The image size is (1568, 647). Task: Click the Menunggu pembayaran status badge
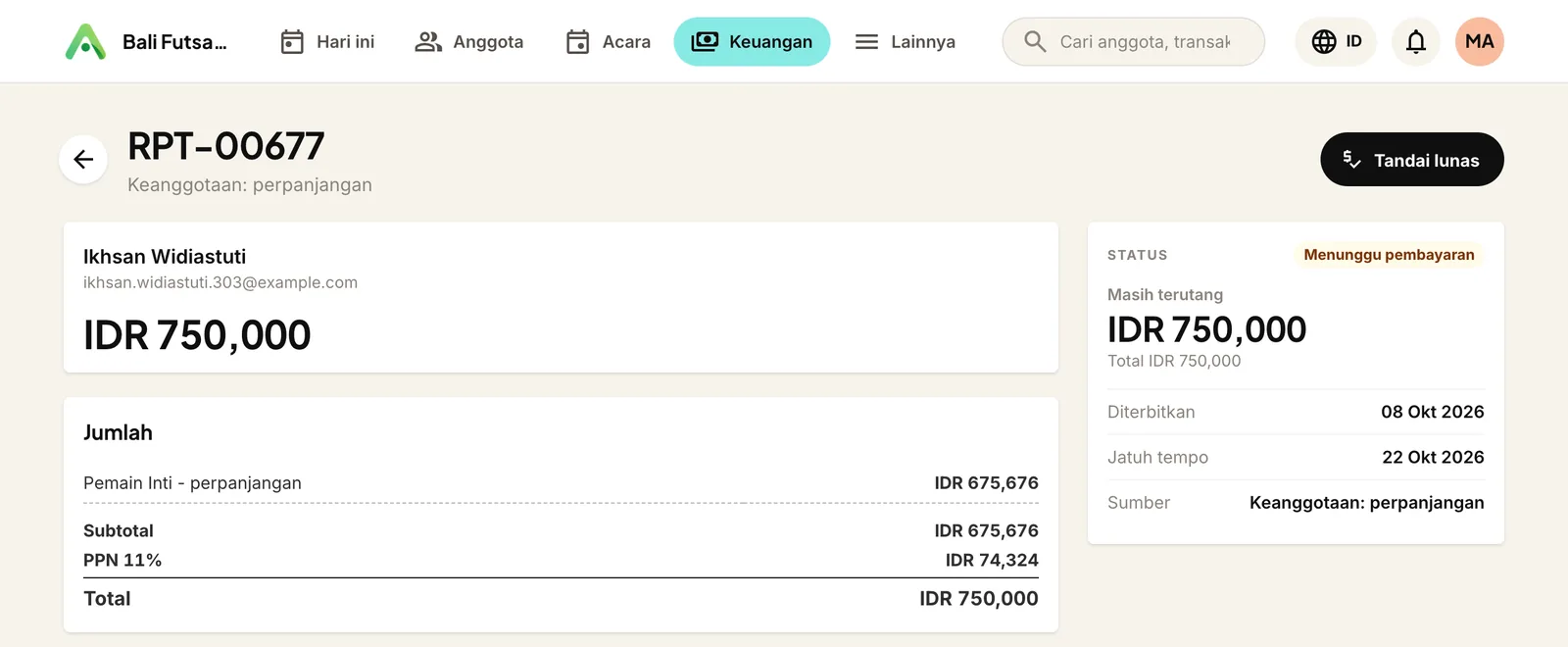click(1389, 255)
